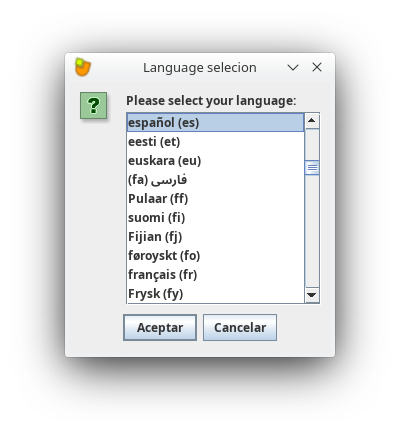This screenshot has height=434, width=400.
Task: Click scrollbar track below the thumb
Action: click(312, 231)
